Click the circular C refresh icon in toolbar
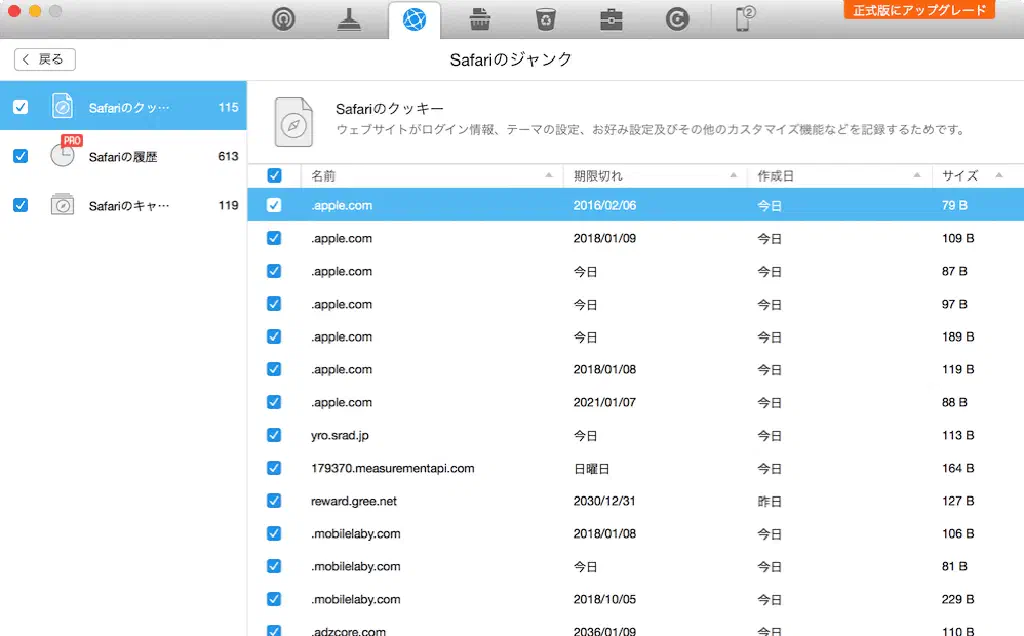This screenshot has height=636, width=1024. coord(677,20)
